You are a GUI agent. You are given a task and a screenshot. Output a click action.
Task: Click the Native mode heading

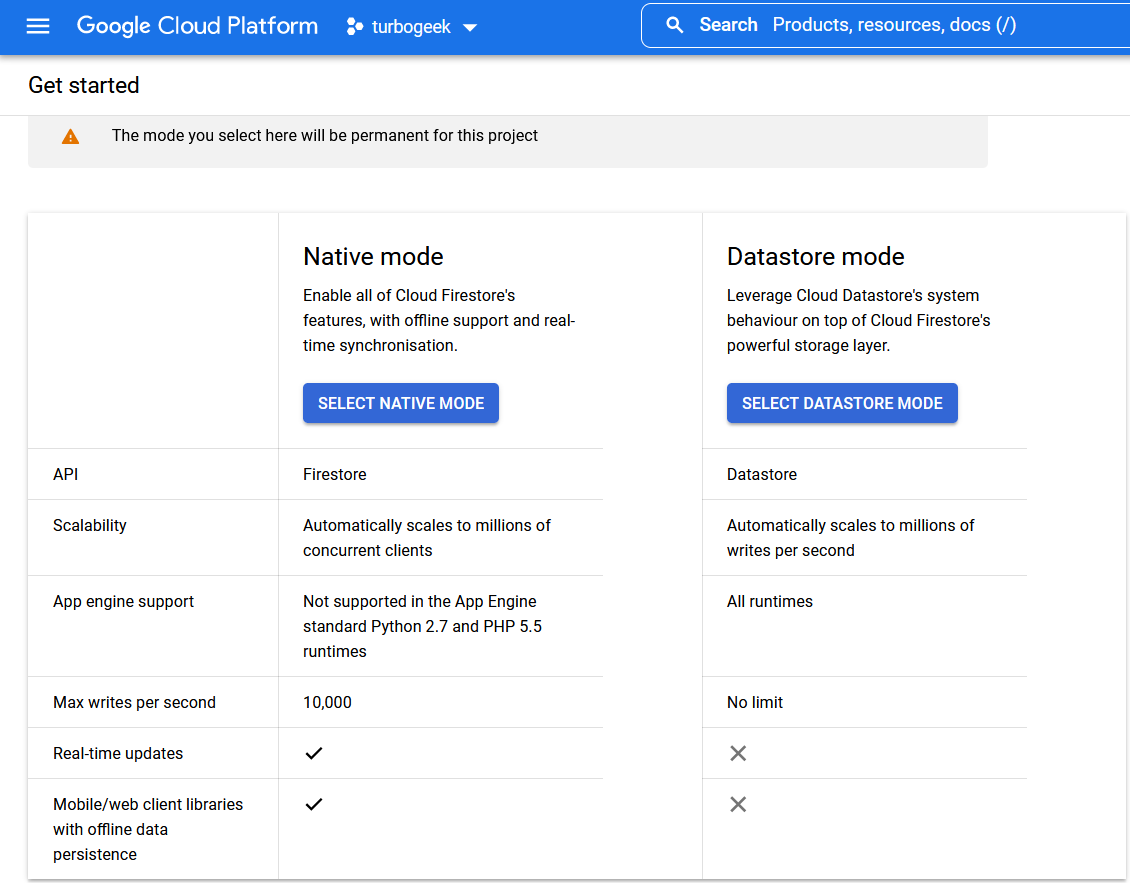373,257
